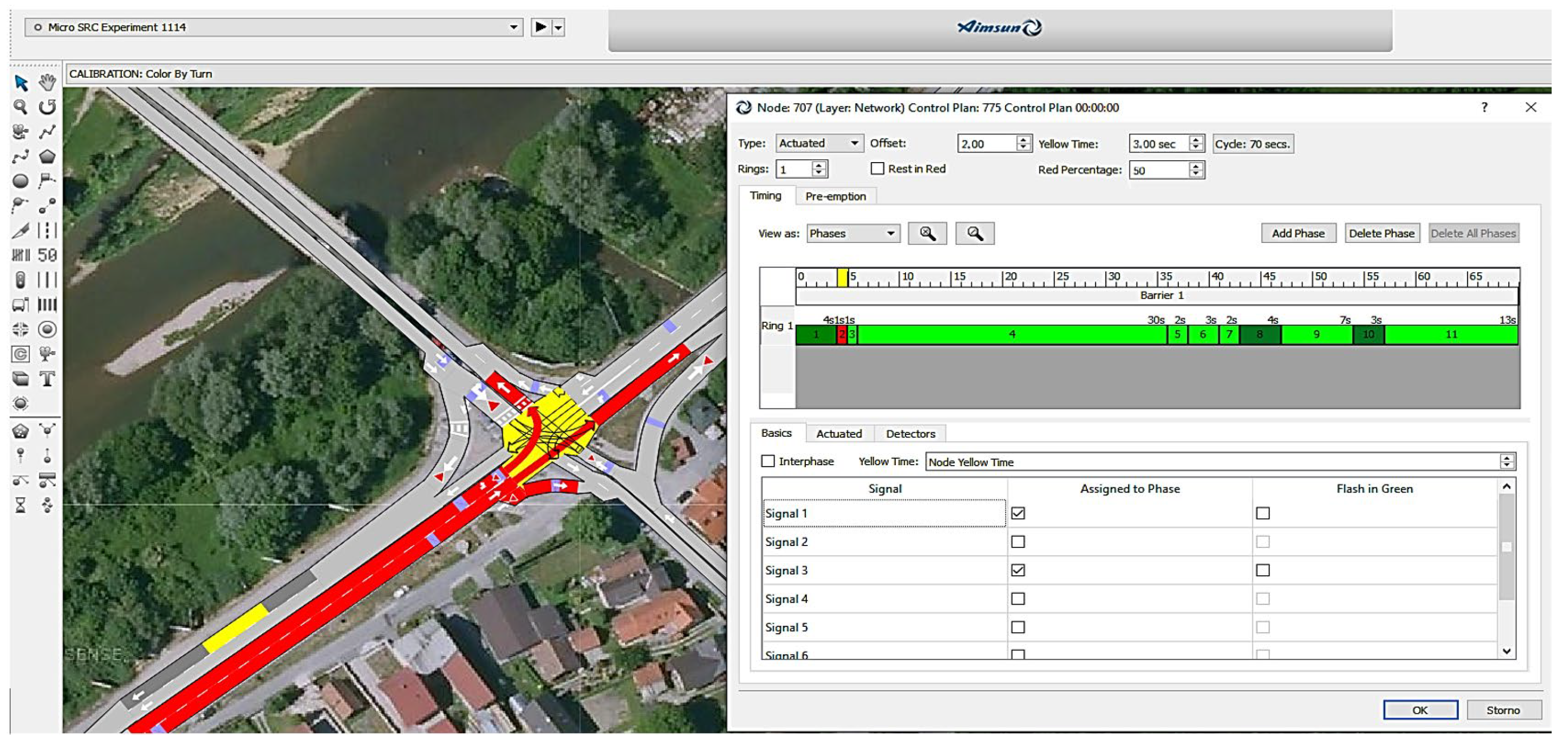Pick the speed limit 50 tool

point(47,255)
